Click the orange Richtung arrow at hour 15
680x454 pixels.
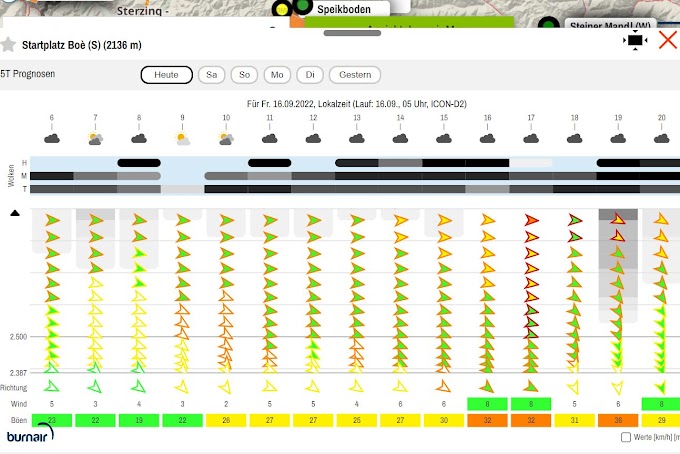click(443, 385)
